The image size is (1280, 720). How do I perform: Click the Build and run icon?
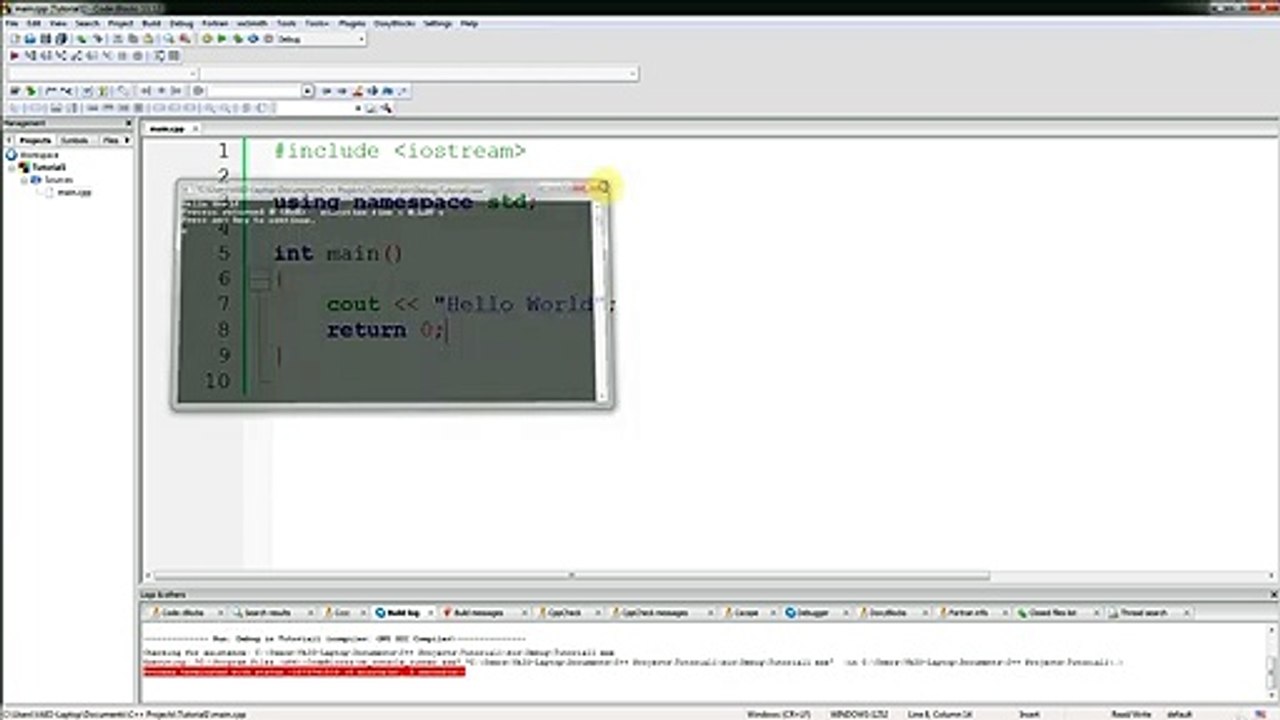coord(238,39)
